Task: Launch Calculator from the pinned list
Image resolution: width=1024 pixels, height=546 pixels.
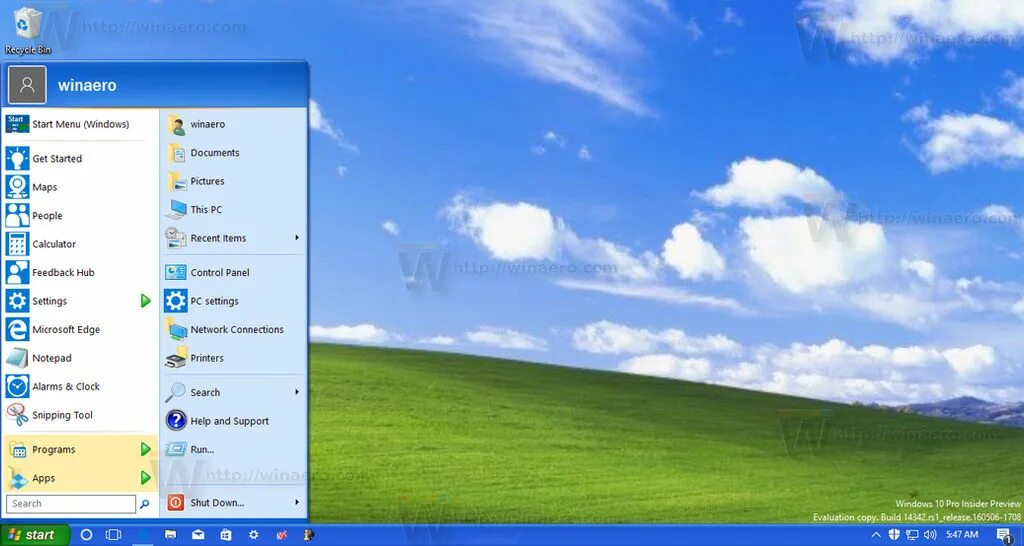Action: [x=80, y=244]
